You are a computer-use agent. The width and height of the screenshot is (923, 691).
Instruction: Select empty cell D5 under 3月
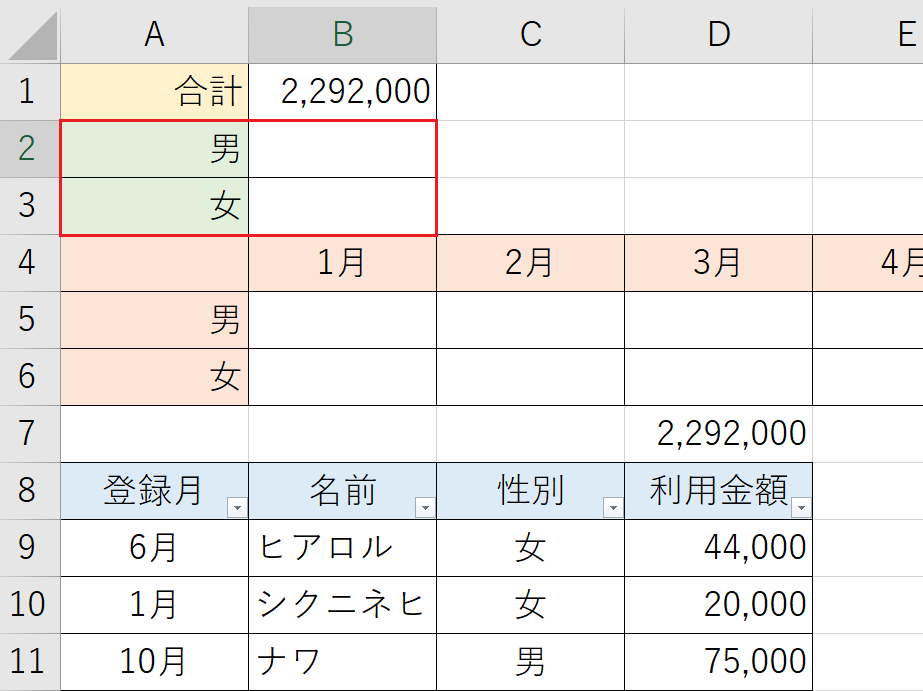718,320
